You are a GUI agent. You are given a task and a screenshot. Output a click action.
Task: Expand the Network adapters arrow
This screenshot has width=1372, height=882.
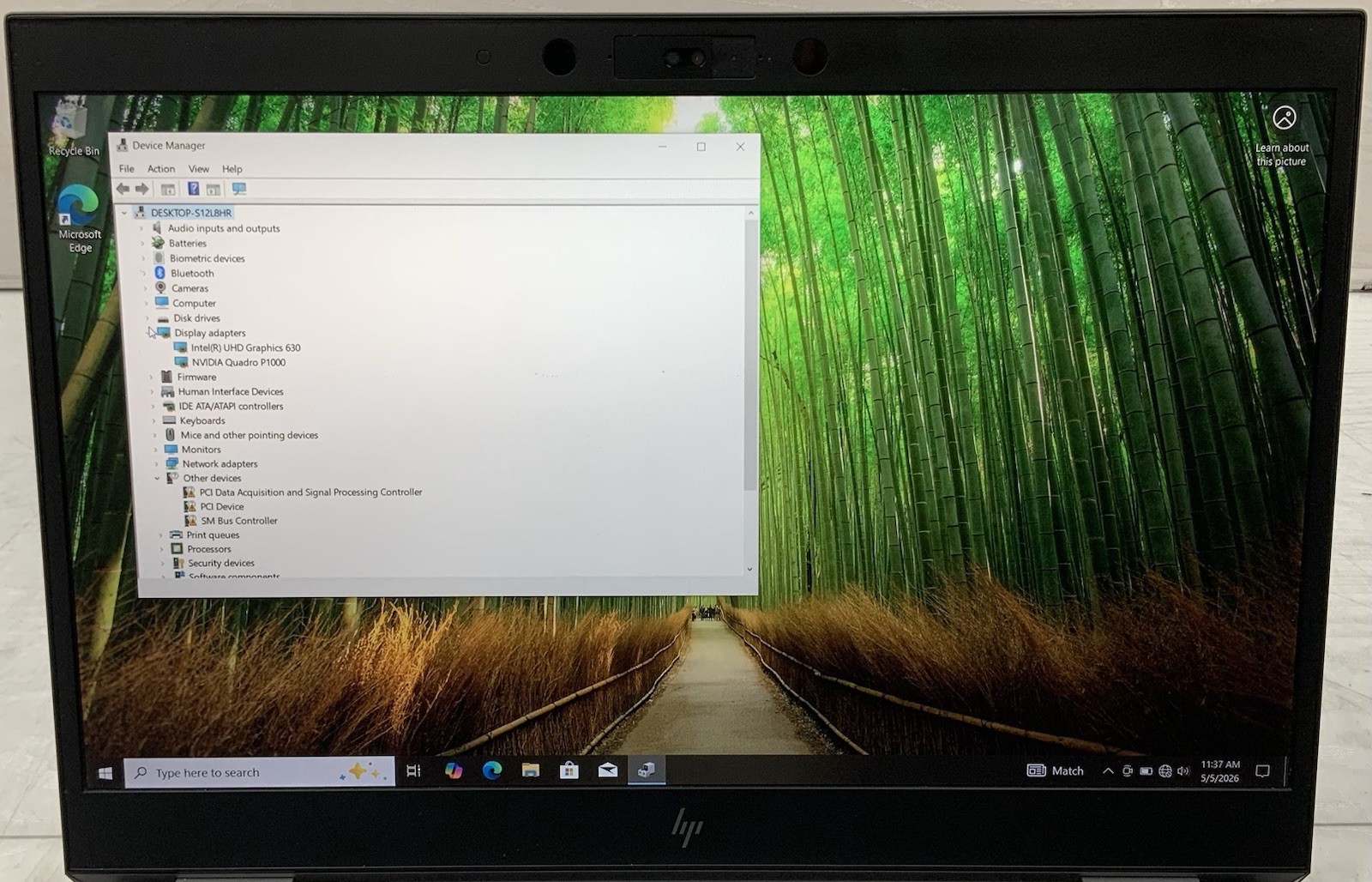pos(156,464)
